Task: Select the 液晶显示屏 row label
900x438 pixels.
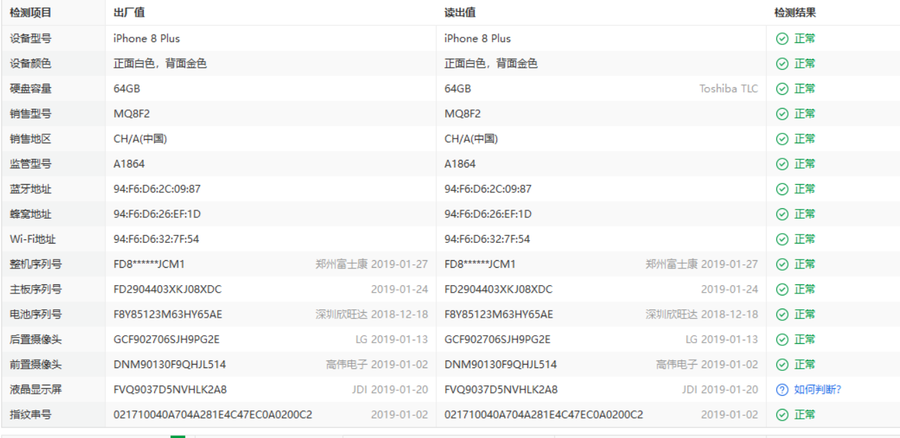Action: pos(36,390)
